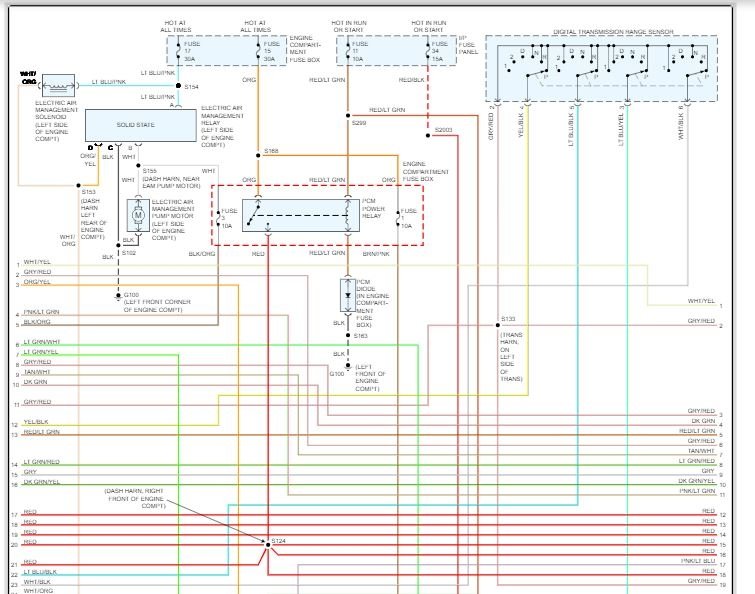Click the BRN/PNK wire label

[376, 254]
